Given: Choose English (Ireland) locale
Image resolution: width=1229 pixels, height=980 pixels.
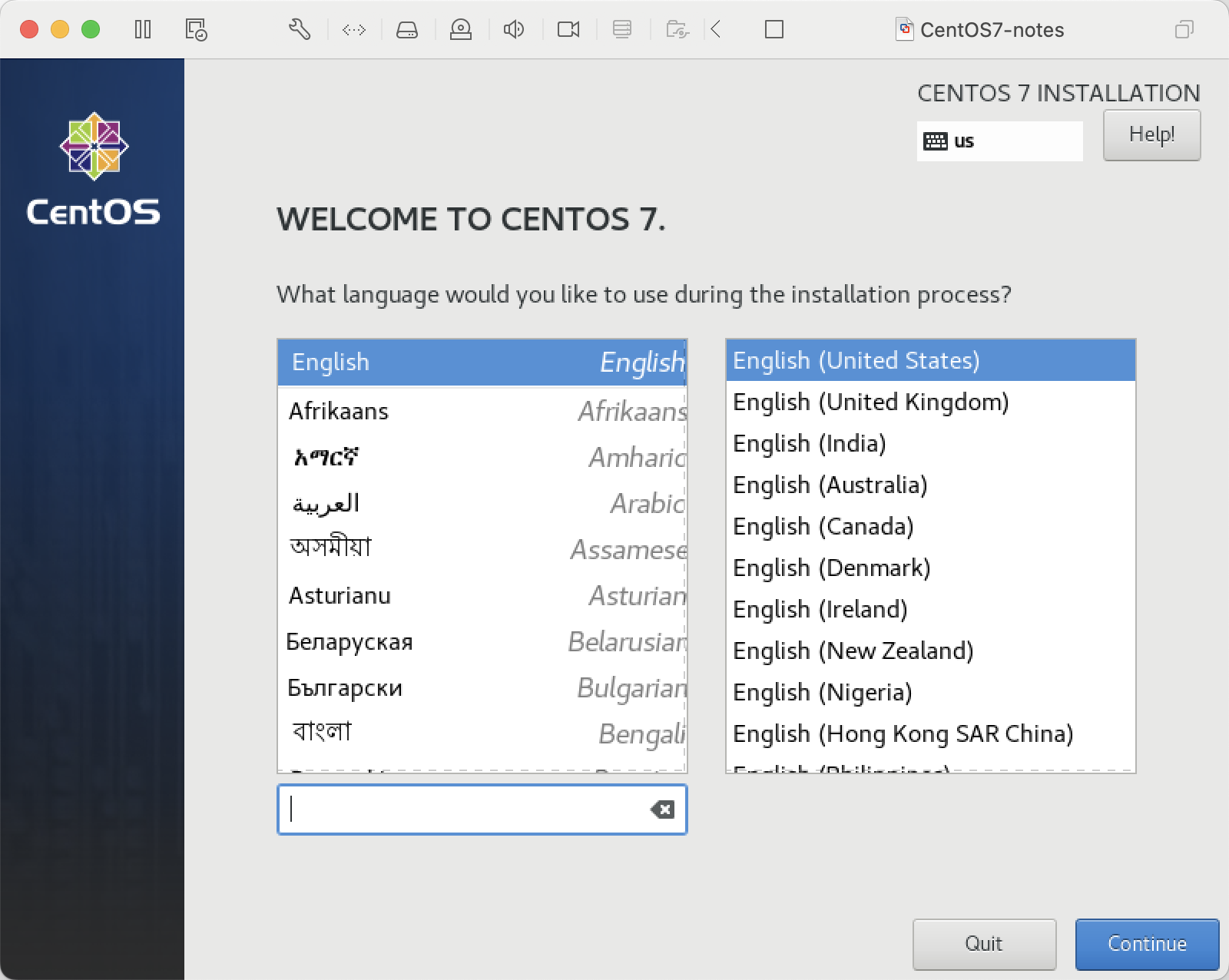Looking at the screenshot, I should click(x=930, y=609).
